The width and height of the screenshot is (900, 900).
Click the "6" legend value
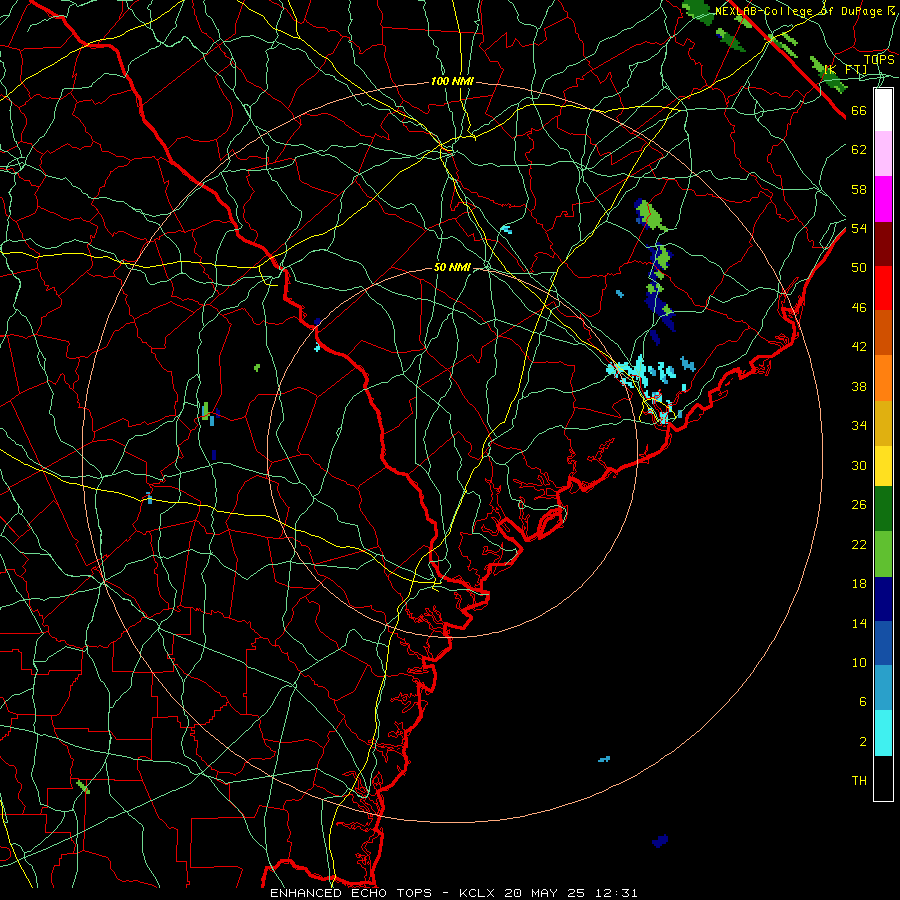[862, 702]
